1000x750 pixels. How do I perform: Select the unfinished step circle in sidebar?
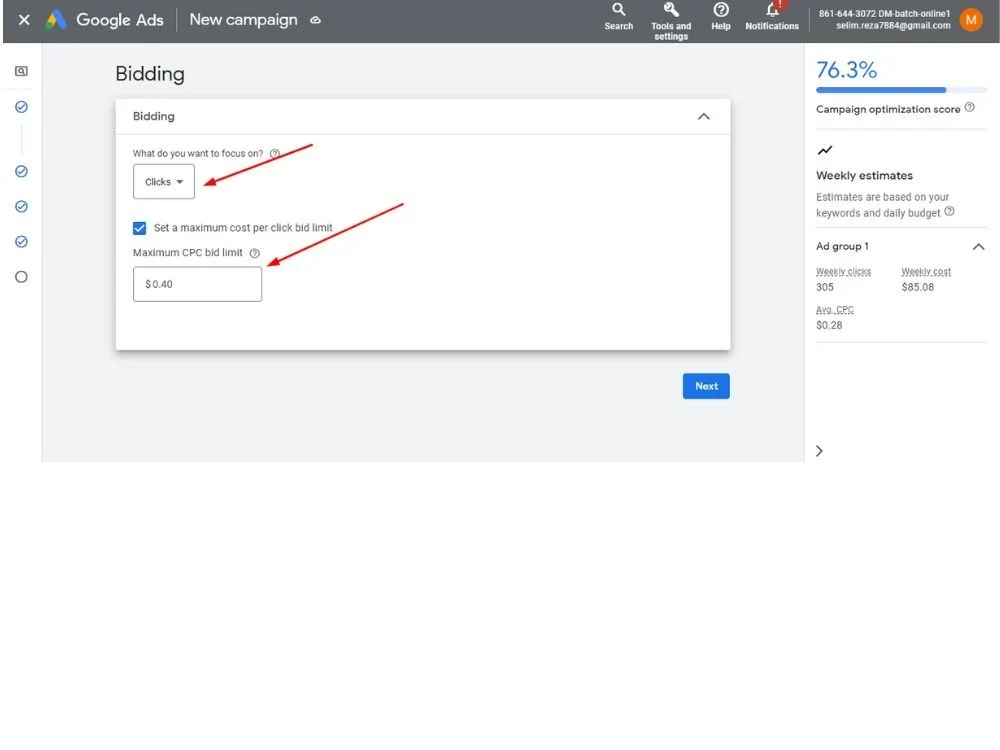click(x=21, y=277)
